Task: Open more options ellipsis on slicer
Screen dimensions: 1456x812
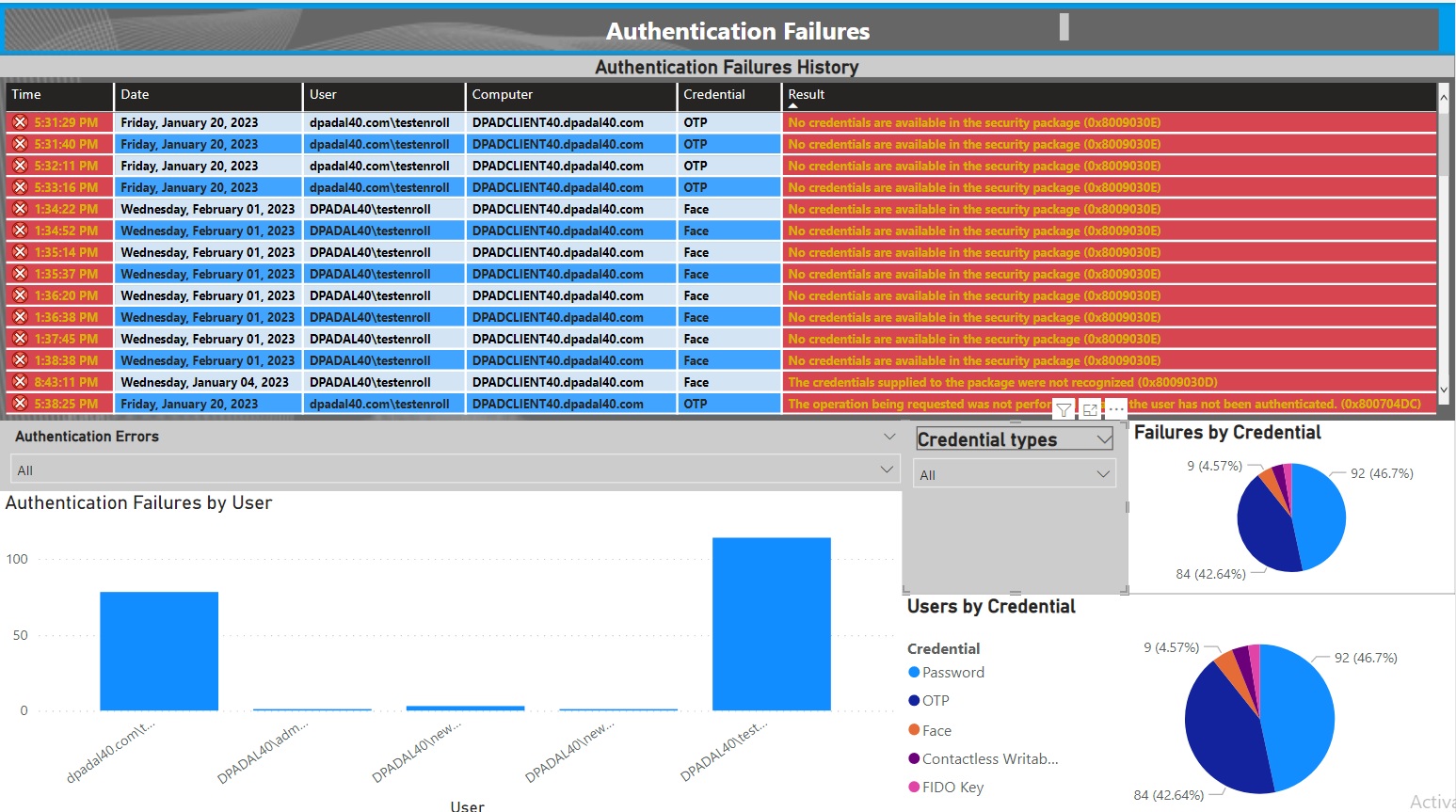Action: (x=1115, y=410)
